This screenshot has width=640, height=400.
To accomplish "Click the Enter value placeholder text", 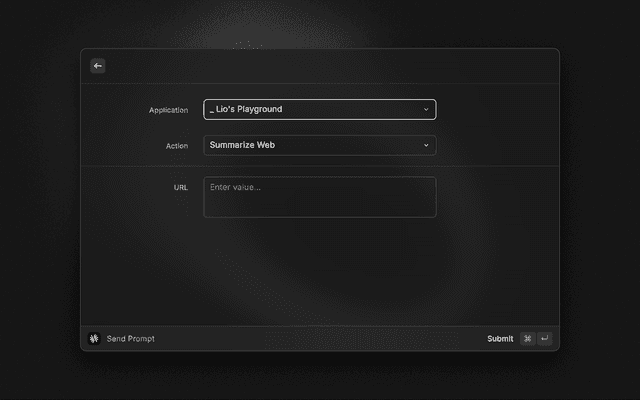I will (236, 187).
